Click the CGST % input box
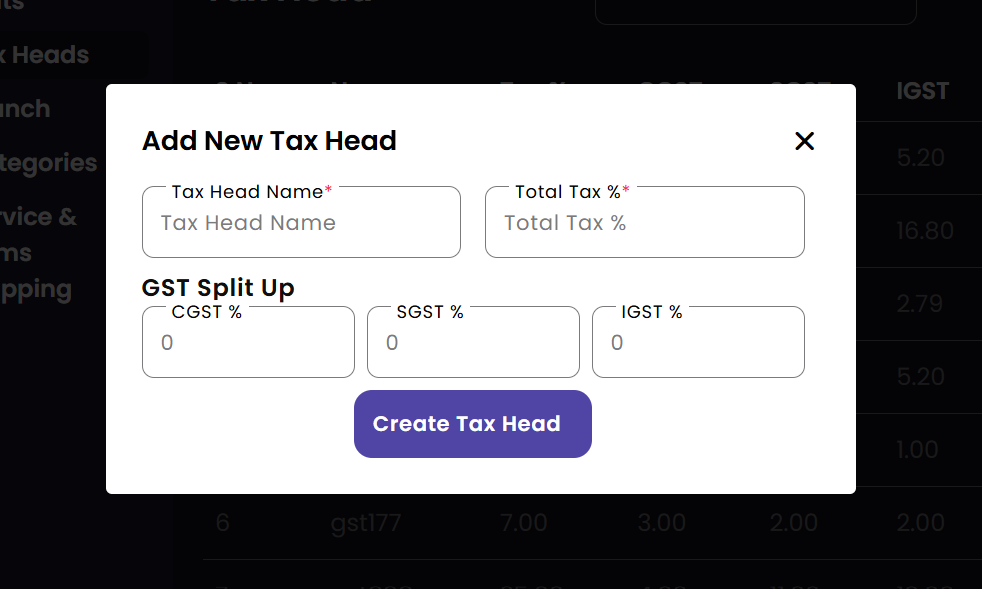This screenshot has height=589, width=982. (248, 343)
